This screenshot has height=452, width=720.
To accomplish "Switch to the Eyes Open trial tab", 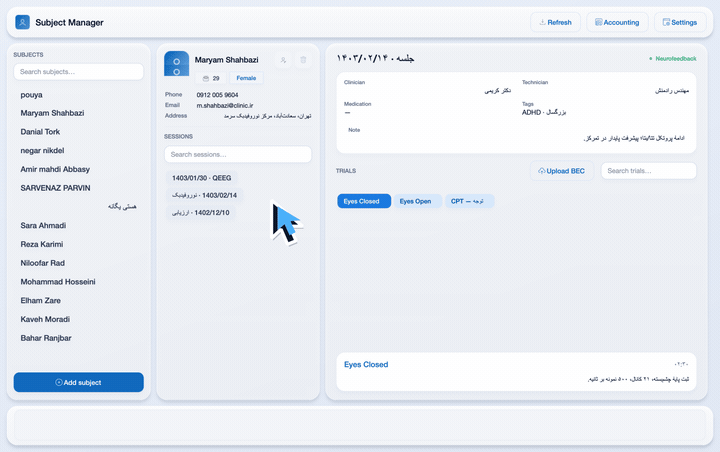I will pyautogui.click(x=417, y=201).
